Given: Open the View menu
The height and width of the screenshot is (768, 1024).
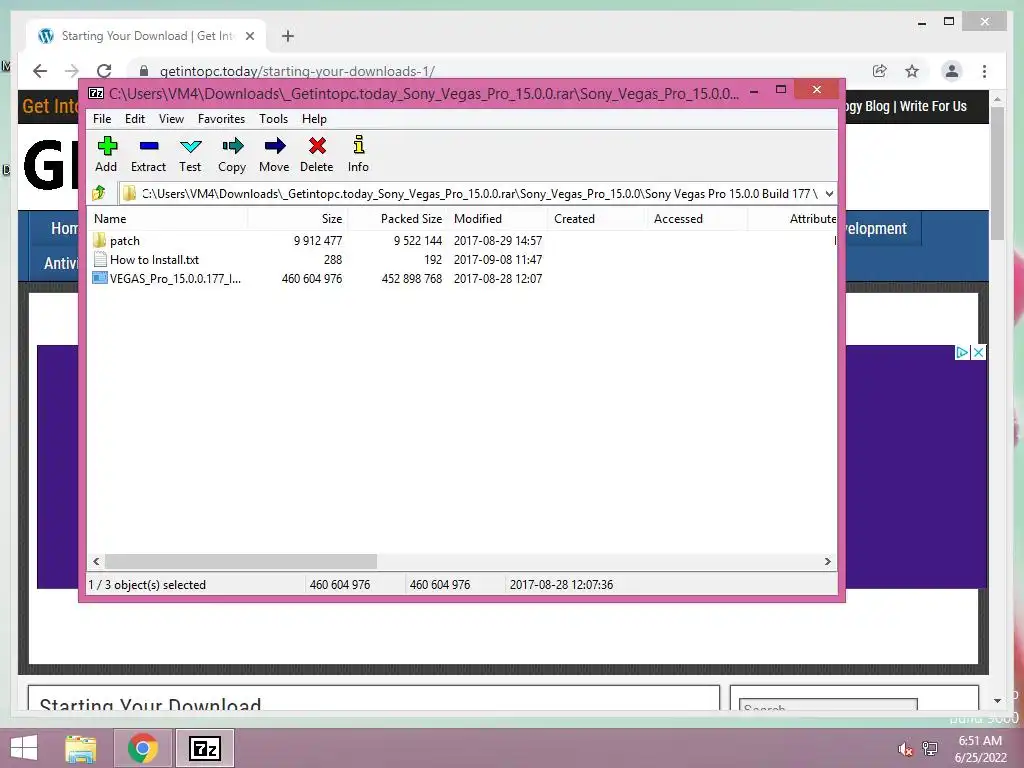Looking at the screenshot, I should click(171, 119).
